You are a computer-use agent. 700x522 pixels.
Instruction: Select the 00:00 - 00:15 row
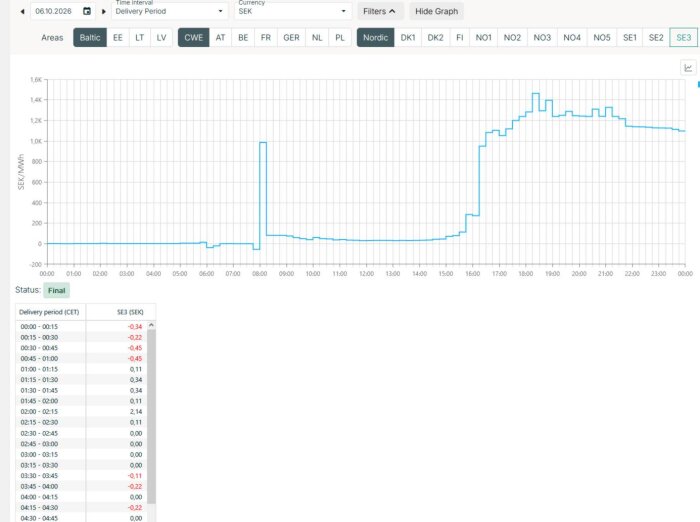click(x=82, y=326)
